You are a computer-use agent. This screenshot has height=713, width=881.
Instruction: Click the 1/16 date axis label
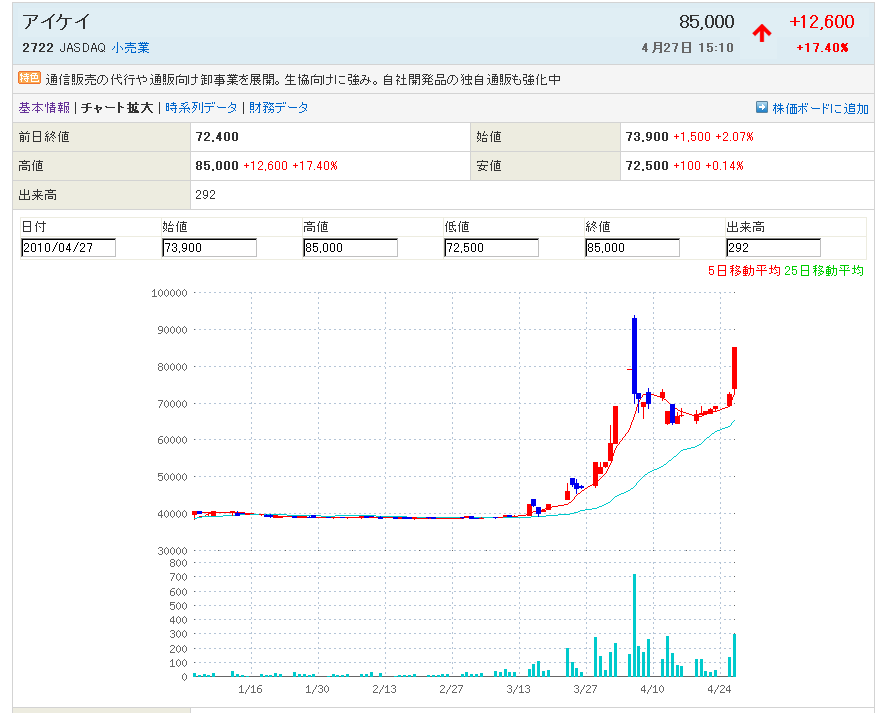[250, 689]
